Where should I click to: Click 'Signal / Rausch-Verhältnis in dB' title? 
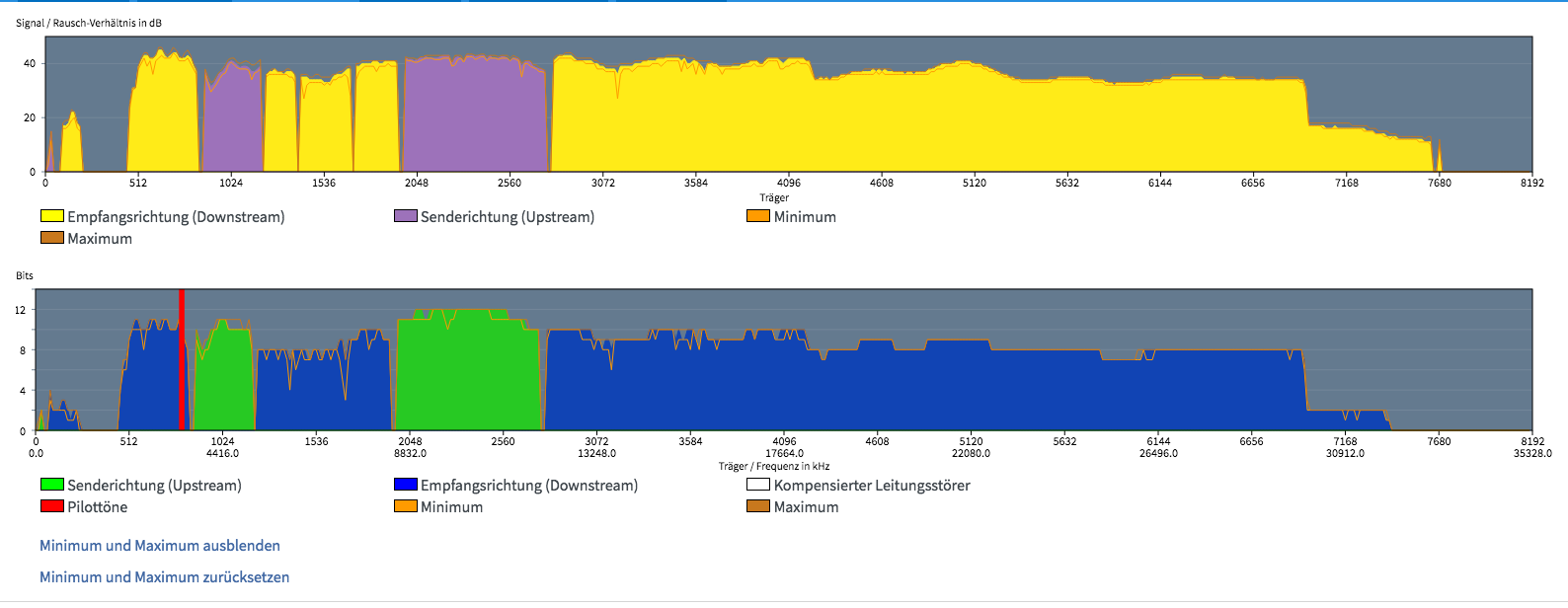coord(89,23)
